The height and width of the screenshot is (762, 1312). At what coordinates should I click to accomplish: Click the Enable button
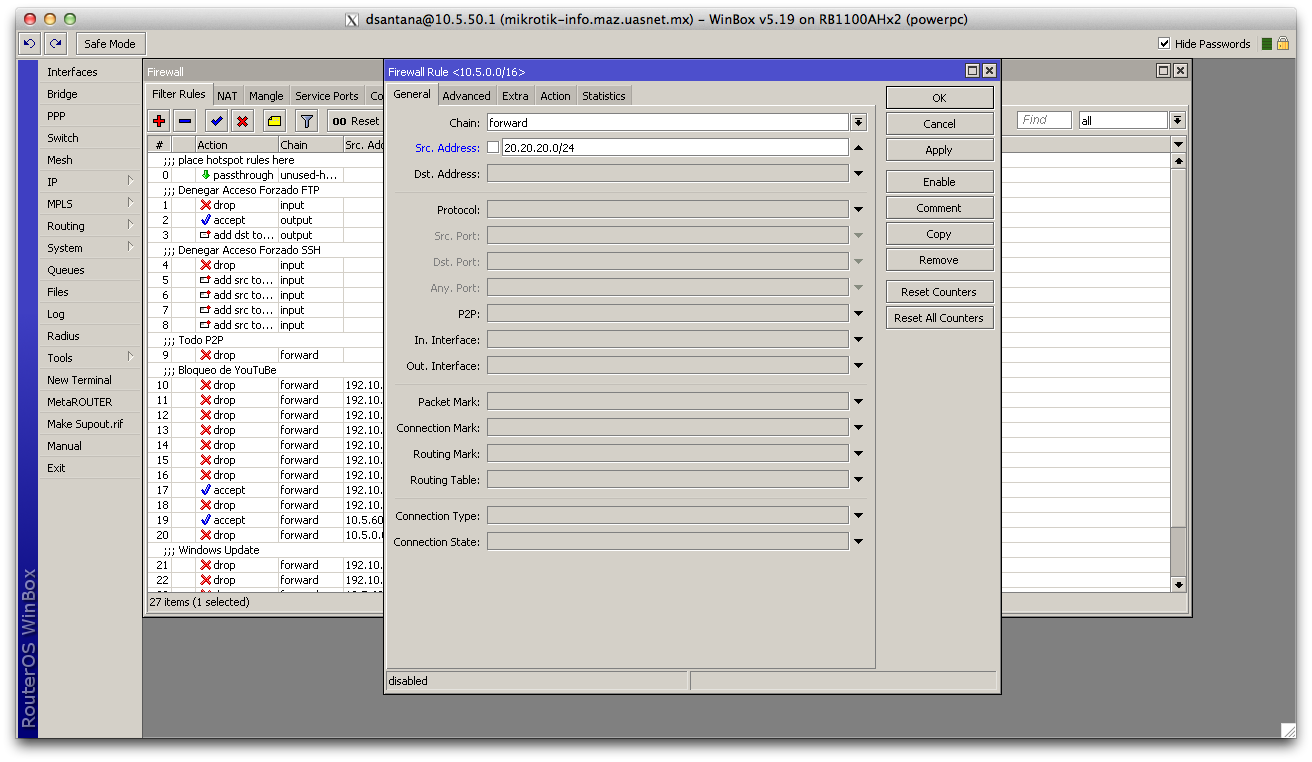[939, 182]
